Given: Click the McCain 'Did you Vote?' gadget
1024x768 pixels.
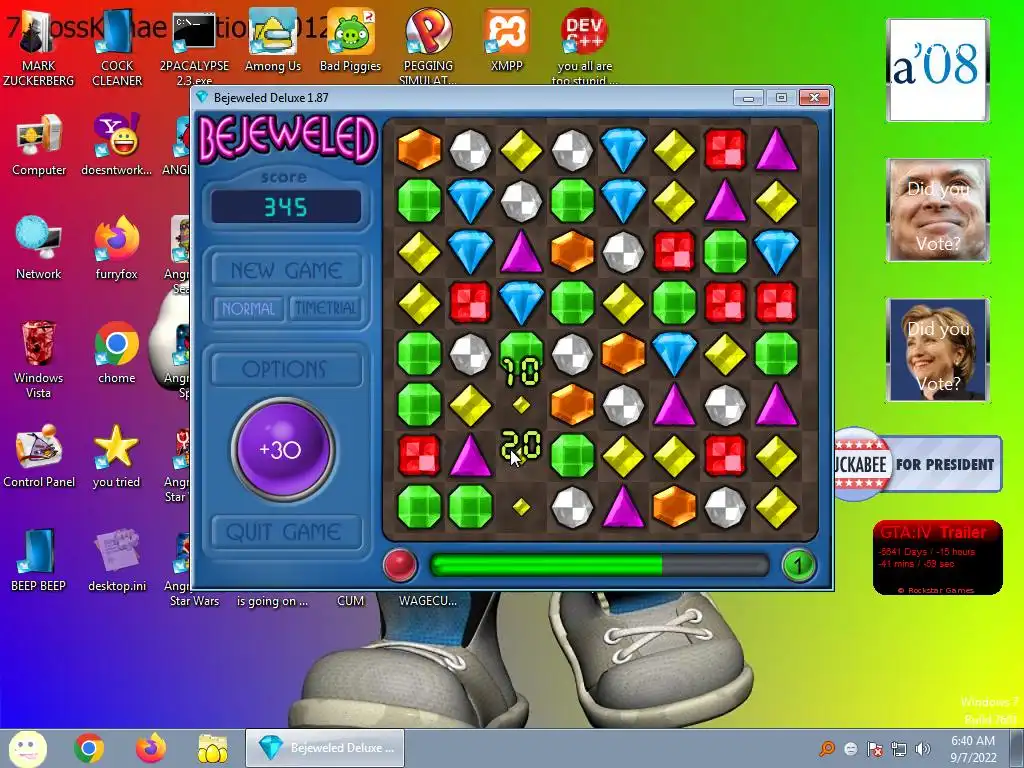Looking at the screenshot, I should (938, 210).
